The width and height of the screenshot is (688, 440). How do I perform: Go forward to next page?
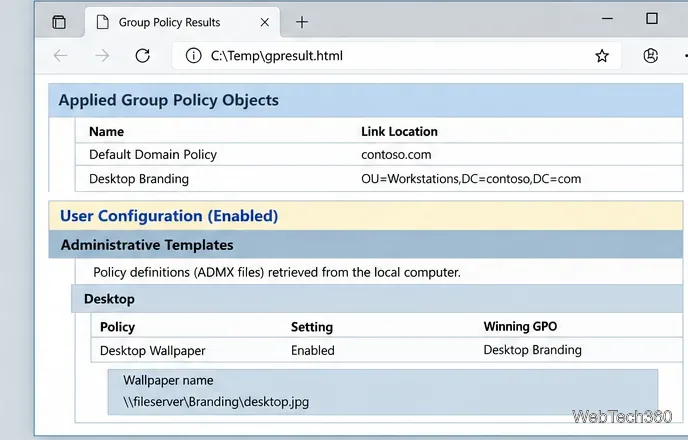102,56
